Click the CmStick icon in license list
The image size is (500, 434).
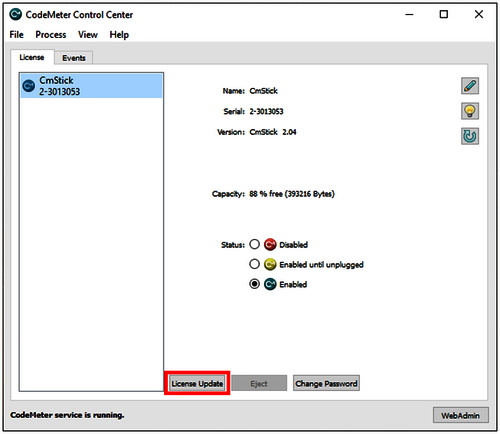(29, 86)
